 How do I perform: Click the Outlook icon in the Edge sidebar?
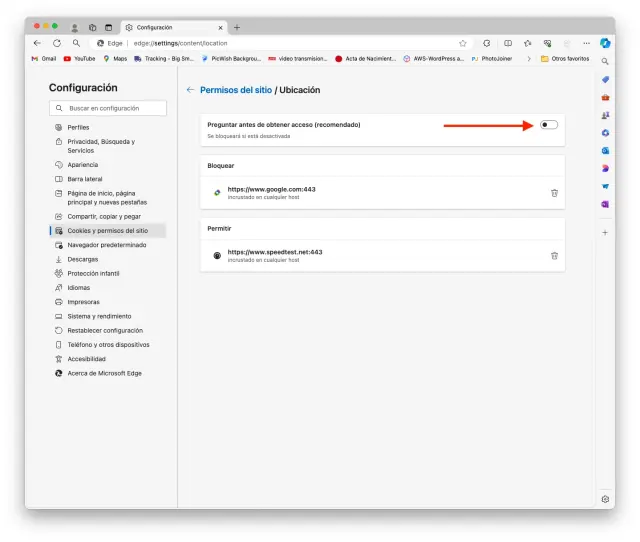point(605,150)
